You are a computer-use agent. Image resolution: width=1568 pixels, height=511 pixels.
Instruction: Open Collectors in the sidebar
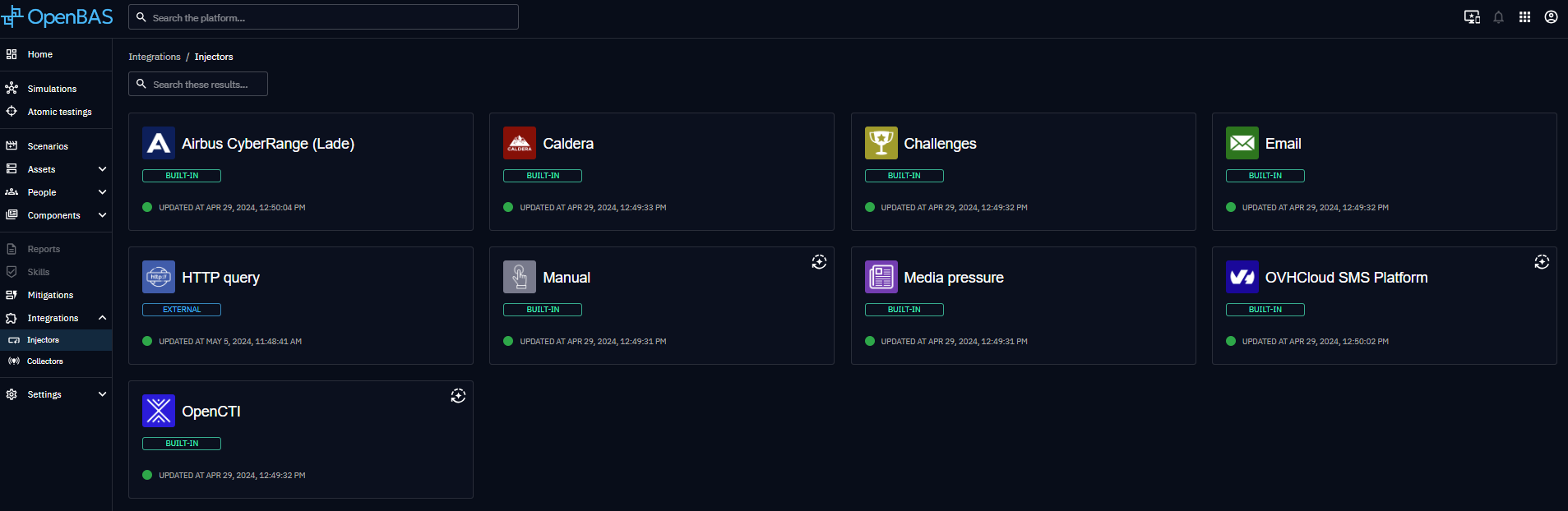(x=44, y=361)
